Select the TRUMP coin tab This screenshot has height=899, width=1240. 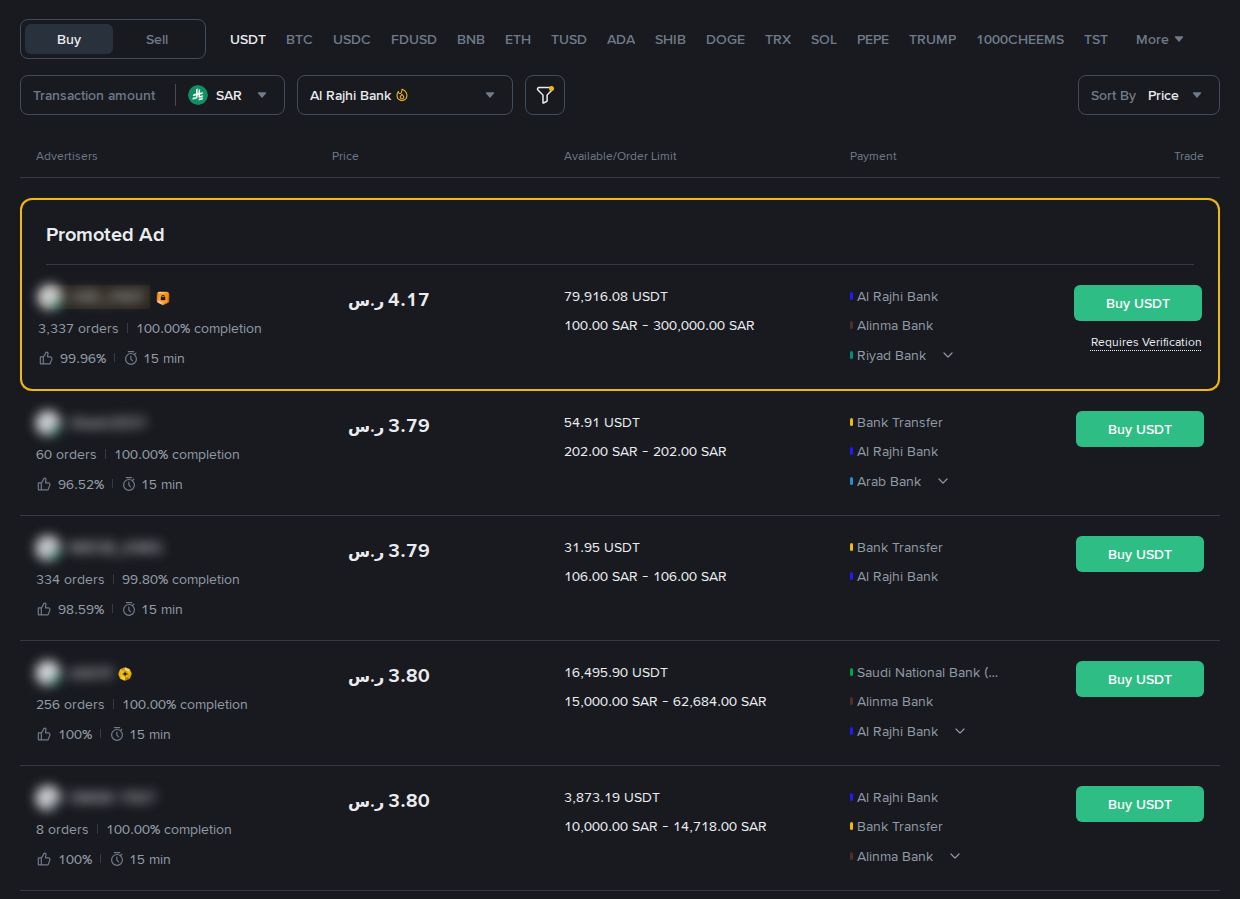coord(933,39)
